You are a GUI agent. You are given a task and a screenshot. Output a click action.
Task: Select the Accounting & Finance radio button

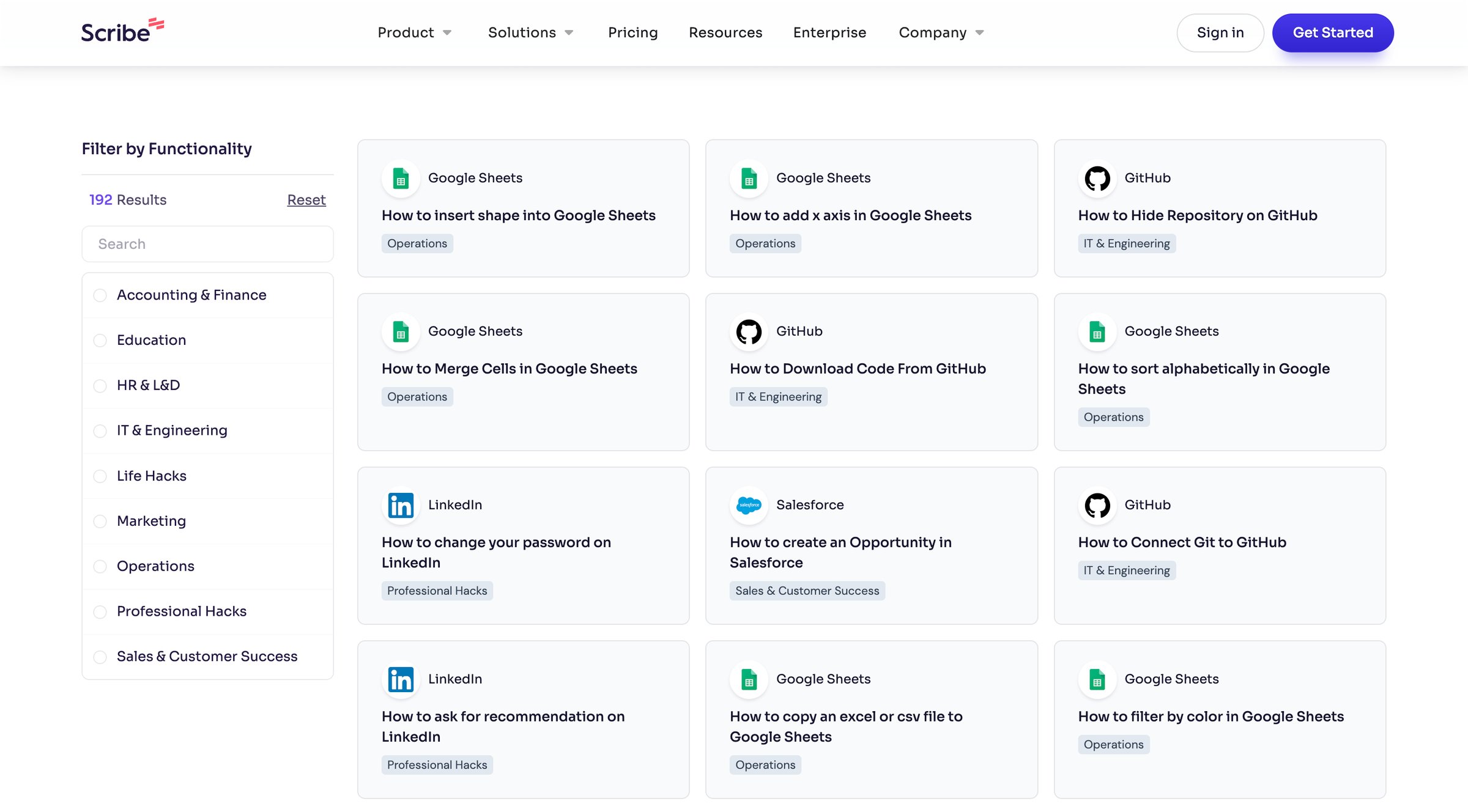(100, 295)
